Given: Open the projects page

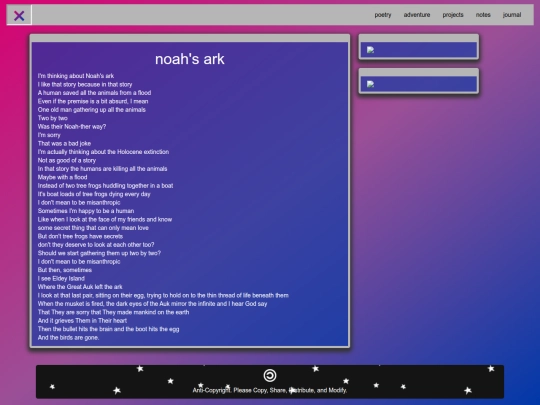Looking at the screenshot, I should (453, 15).
